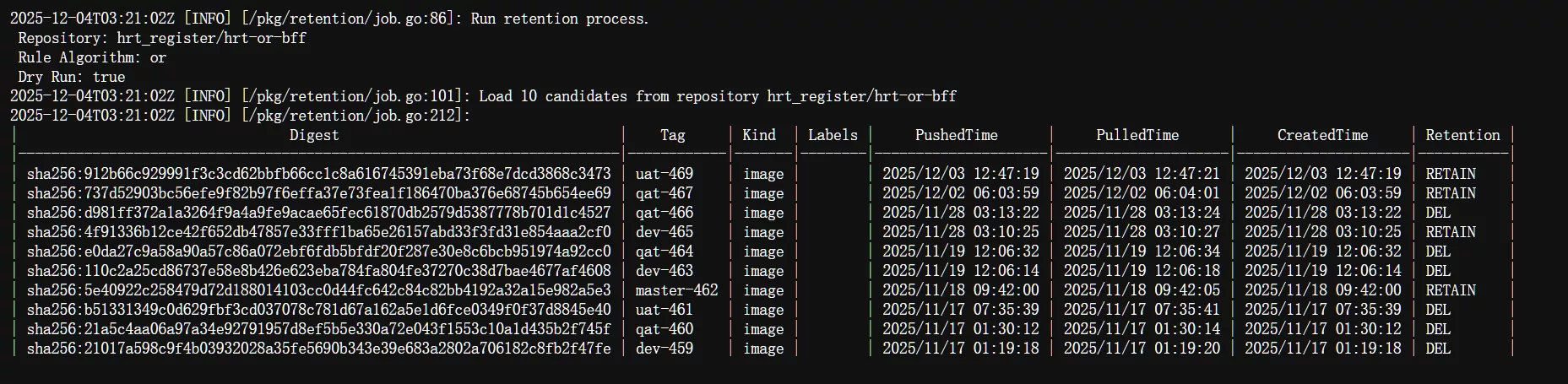
Task: Click the Kind column header
Action: click(x=759, y=135)
